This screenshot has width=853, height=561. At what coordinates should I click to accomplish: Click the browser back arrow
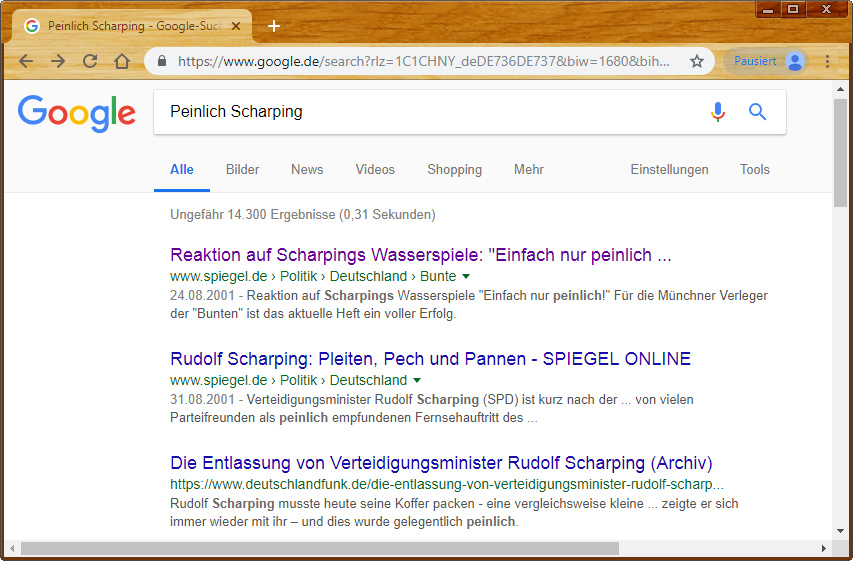[x=26, y=61]
